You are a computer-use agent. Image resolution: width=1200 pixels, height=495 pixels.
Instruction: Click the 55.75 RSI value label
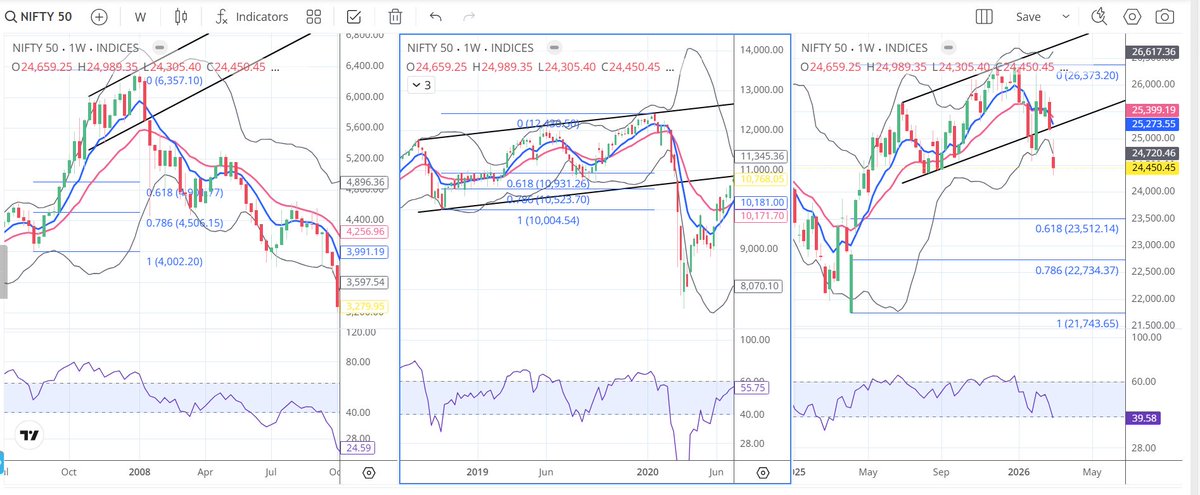[x=750, y=388]
